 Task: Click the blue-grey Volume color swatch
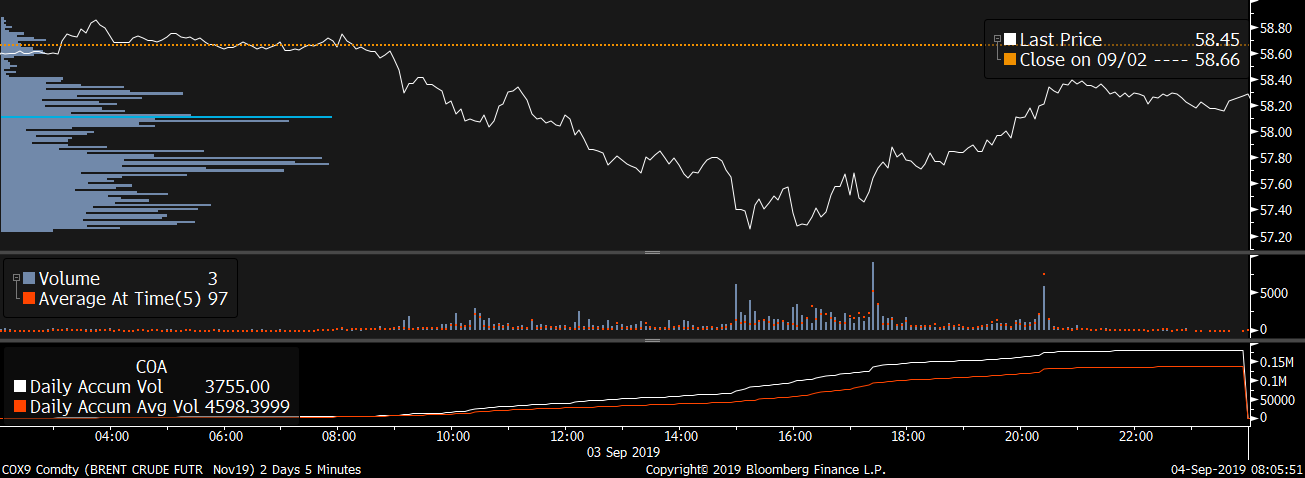click(x=29, y=279)
